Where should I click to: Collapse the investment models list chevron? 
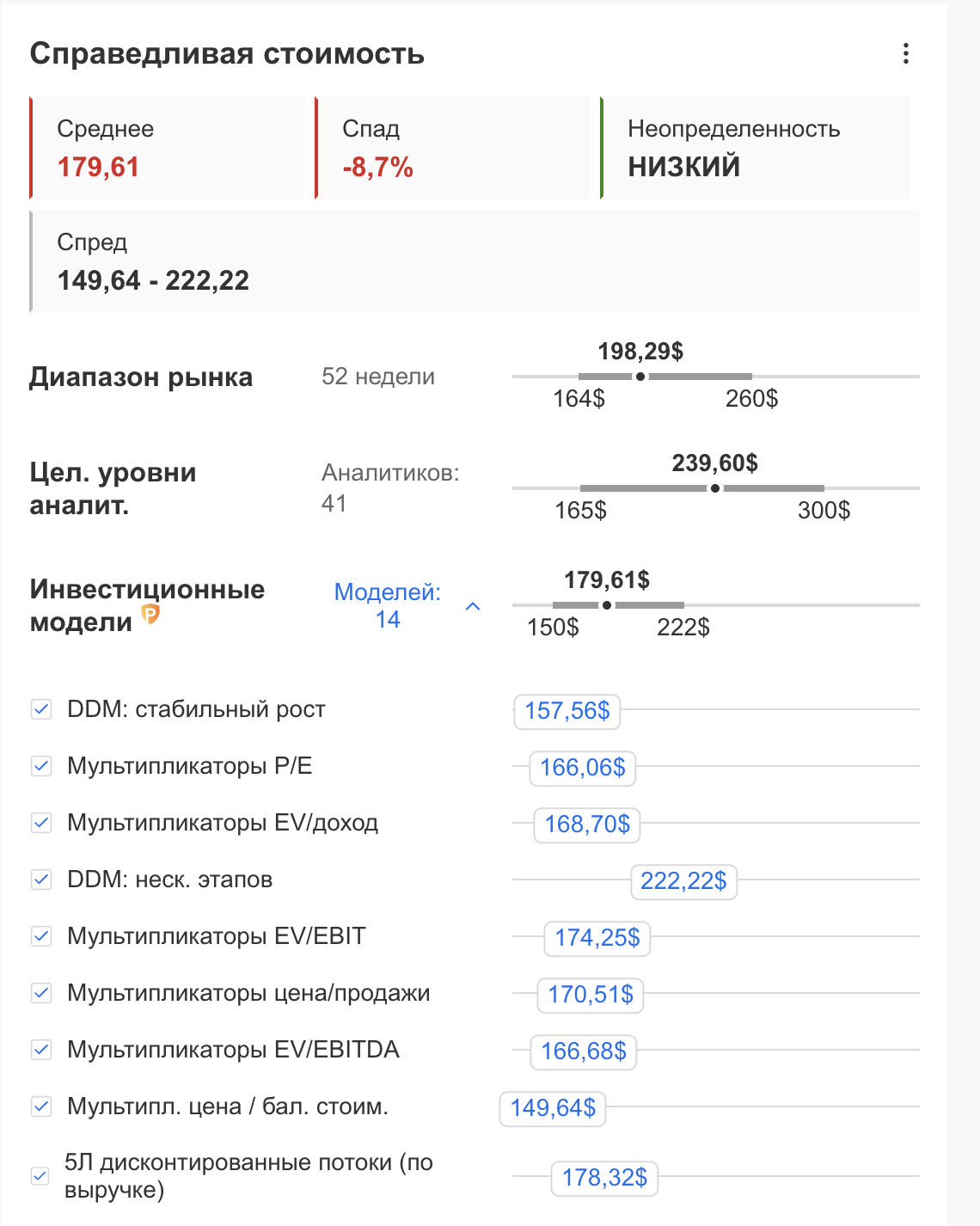(473, 606)
